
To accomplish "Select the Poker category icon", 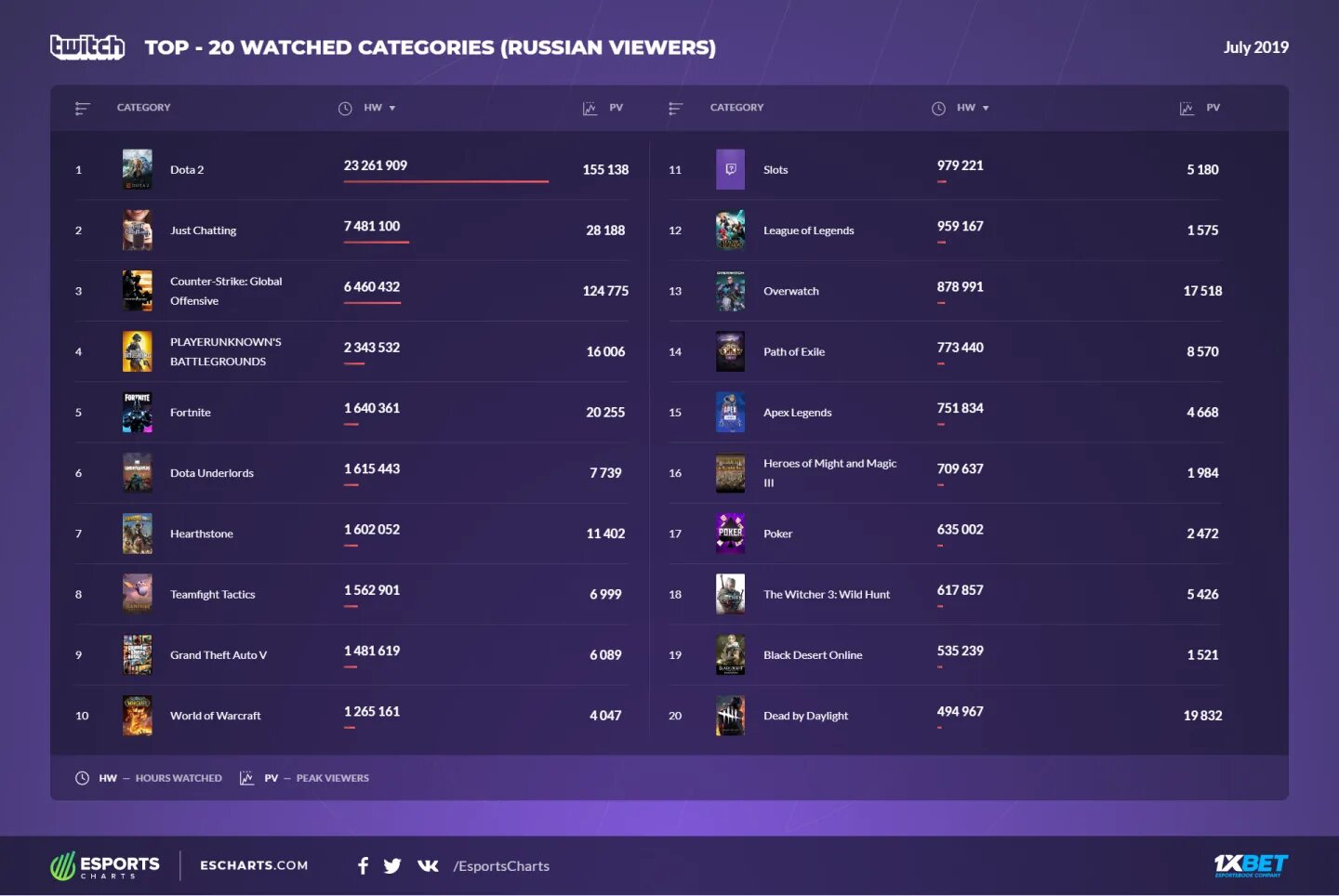I will click(x=731, y=534).
